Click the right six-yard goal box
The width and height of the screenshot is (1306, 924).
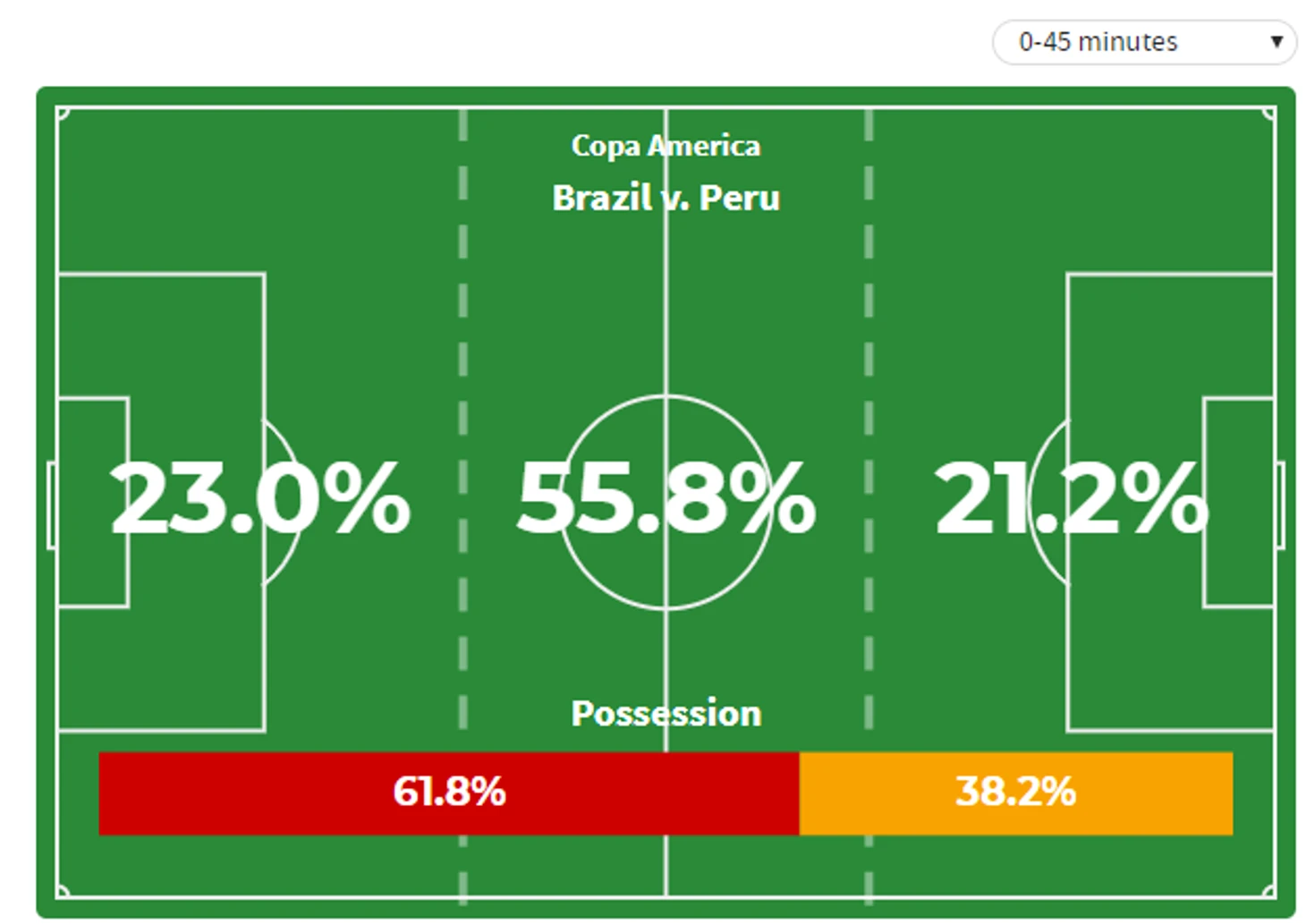(1239, 503)
